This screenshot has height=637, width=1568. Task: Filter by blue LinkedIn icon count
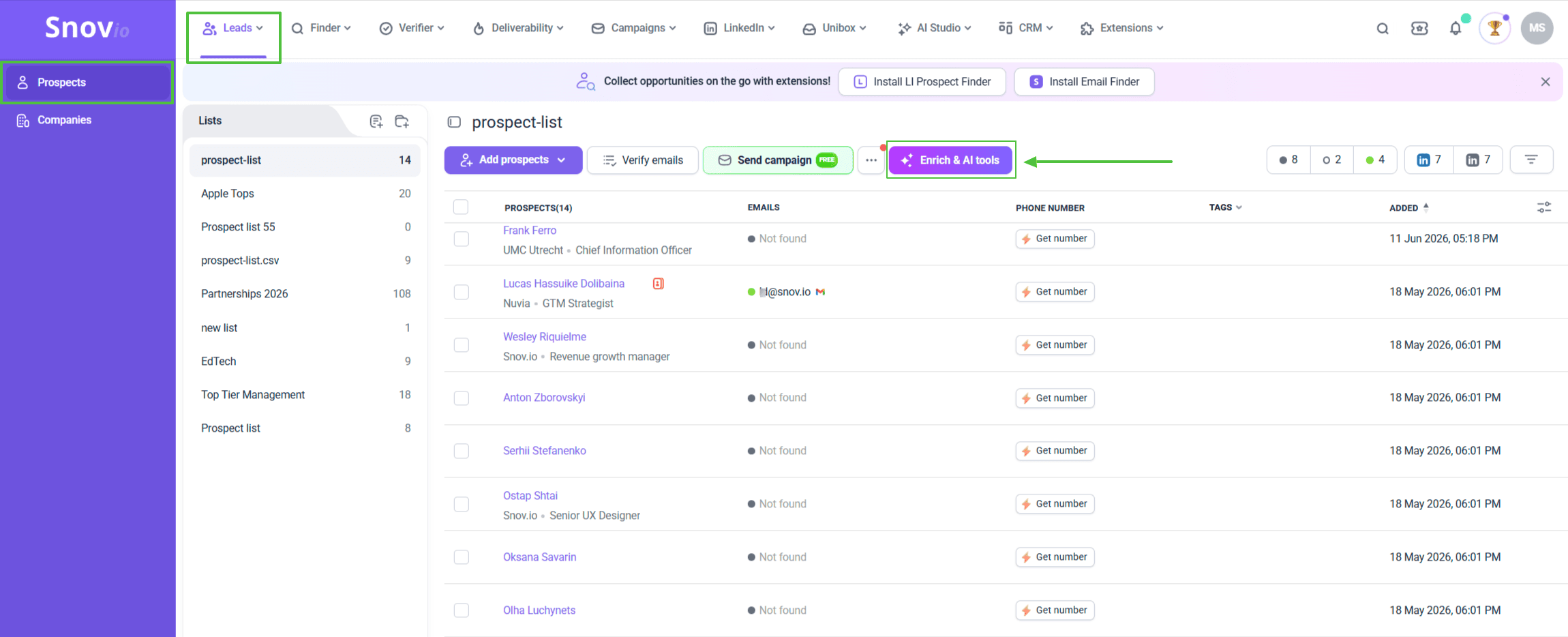coord(1429,160)
